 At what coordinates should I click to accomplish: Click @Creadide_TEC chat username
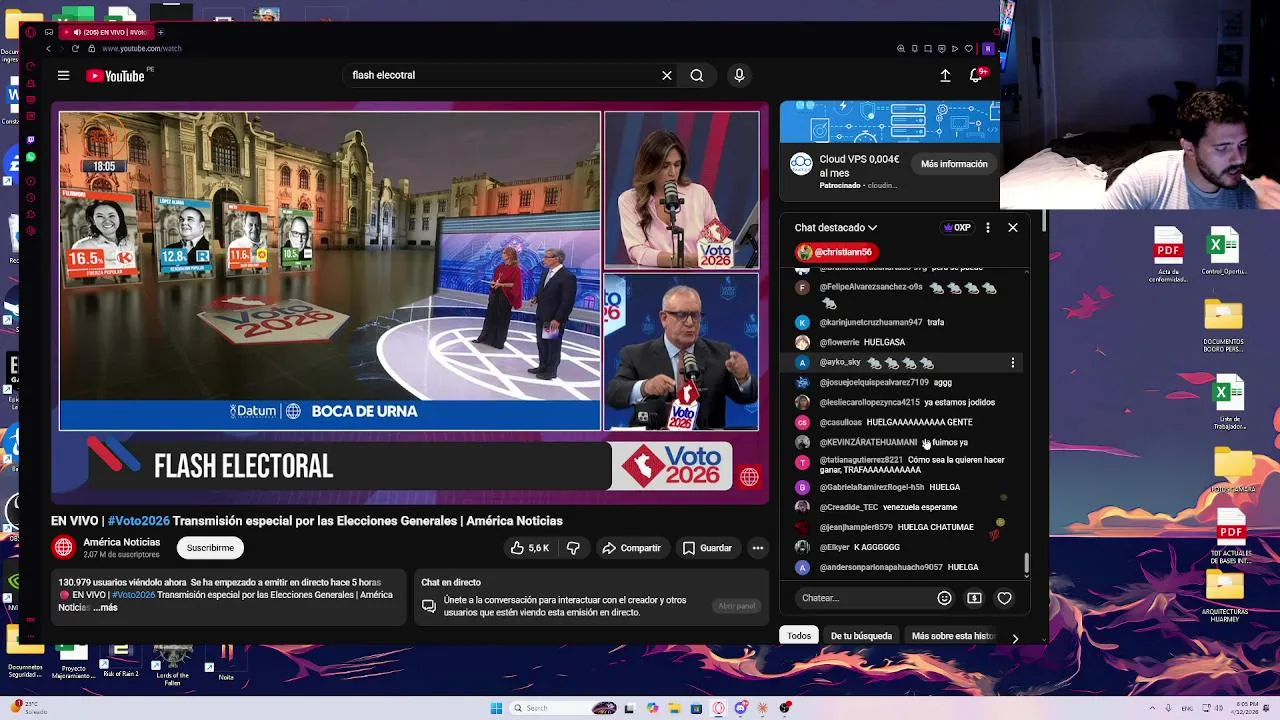point(848,507)
